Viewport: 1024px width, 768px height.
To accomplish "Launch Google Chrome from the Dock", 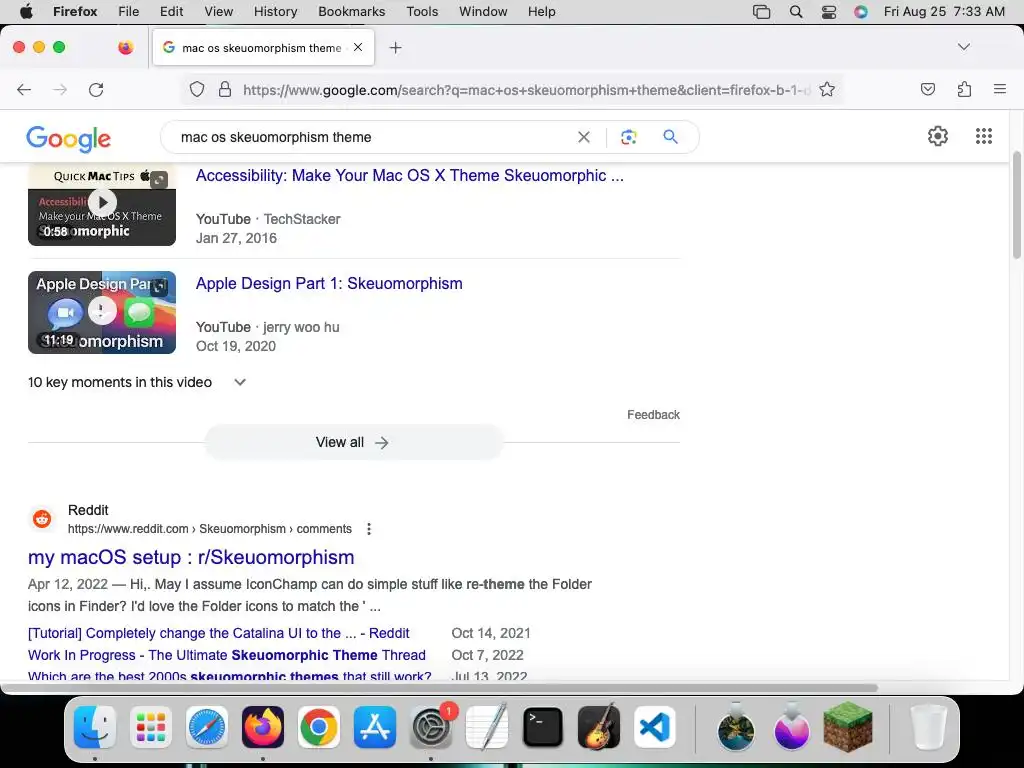I will coord(319,727).
